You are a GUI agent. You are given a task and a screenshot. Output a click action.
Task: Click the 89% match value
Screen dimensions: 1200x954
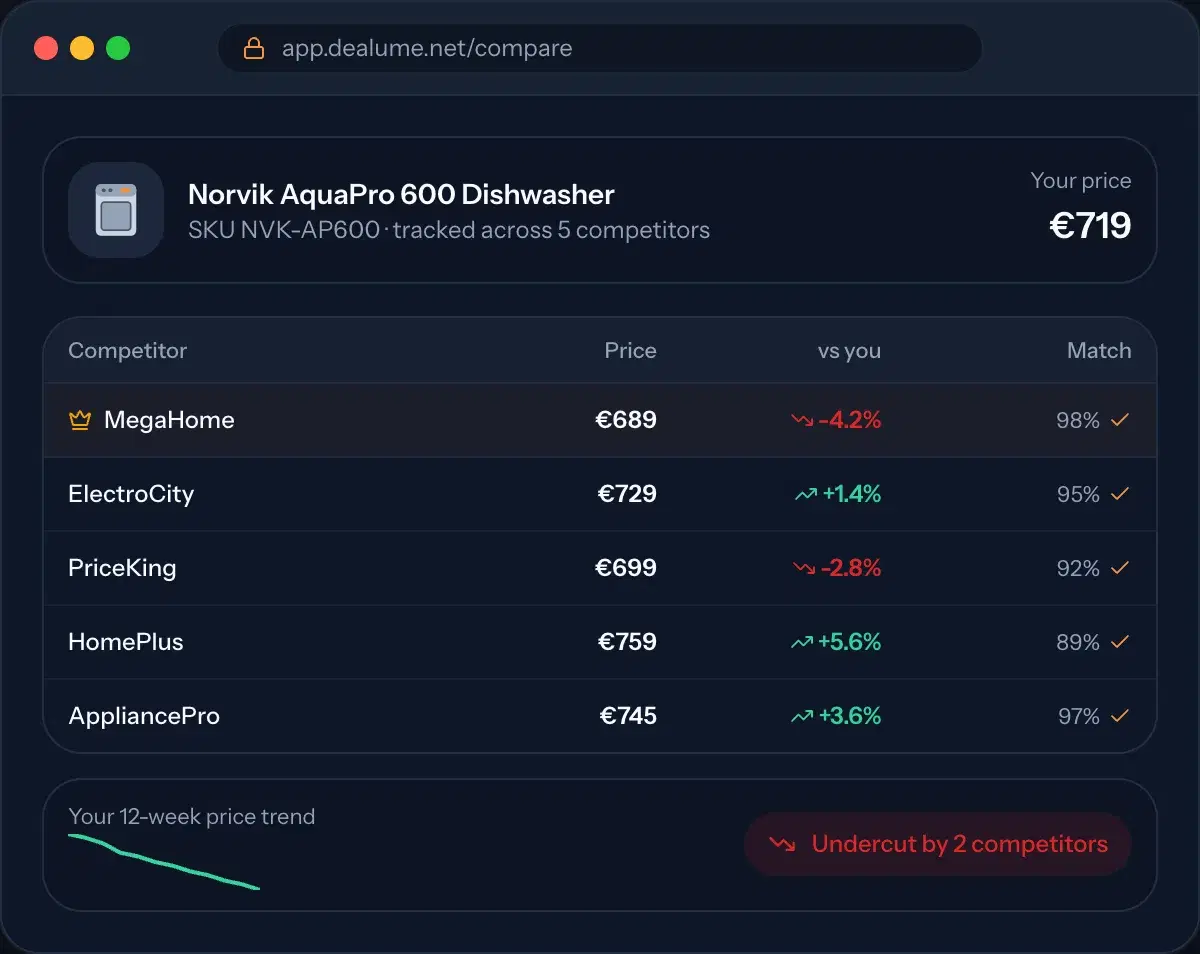(1078, 643)
